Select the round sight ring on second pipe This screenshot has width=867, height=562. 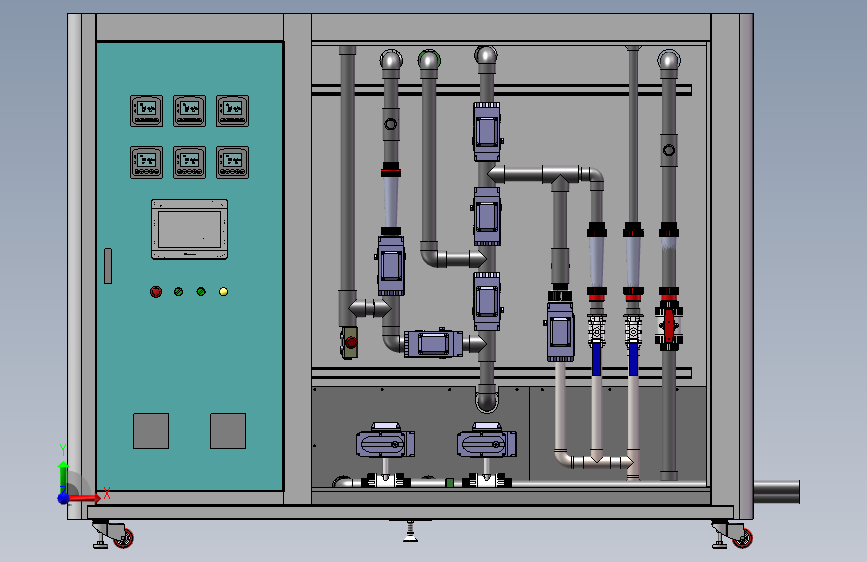[x=390, y=124]
